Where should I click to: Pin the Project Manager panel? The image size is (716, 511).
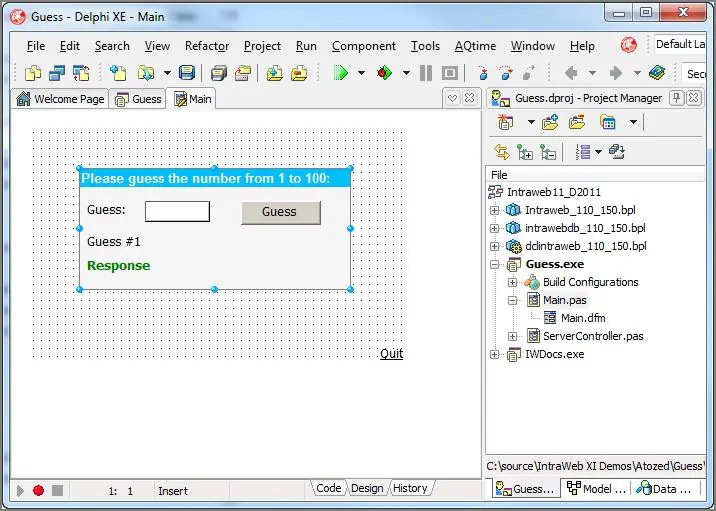click(677, 98)
